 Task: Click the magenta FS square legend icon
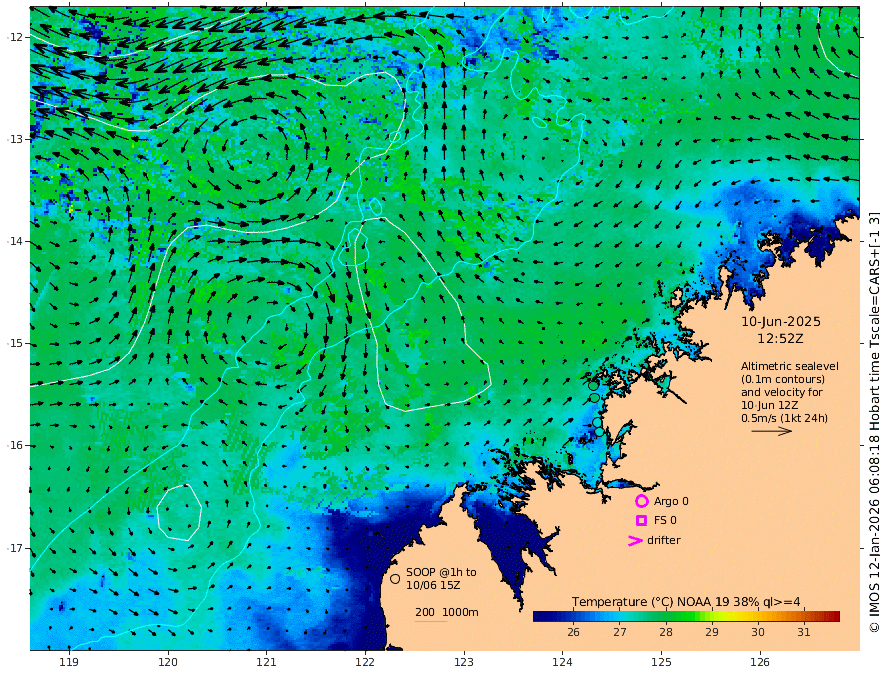coord(641,521)
